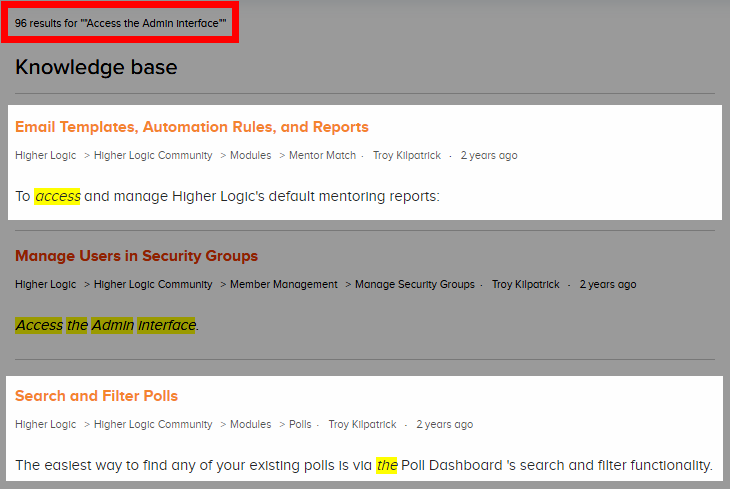Click 'Higher Logic' breadcrumb under Email Templates result

click(46, 155)
